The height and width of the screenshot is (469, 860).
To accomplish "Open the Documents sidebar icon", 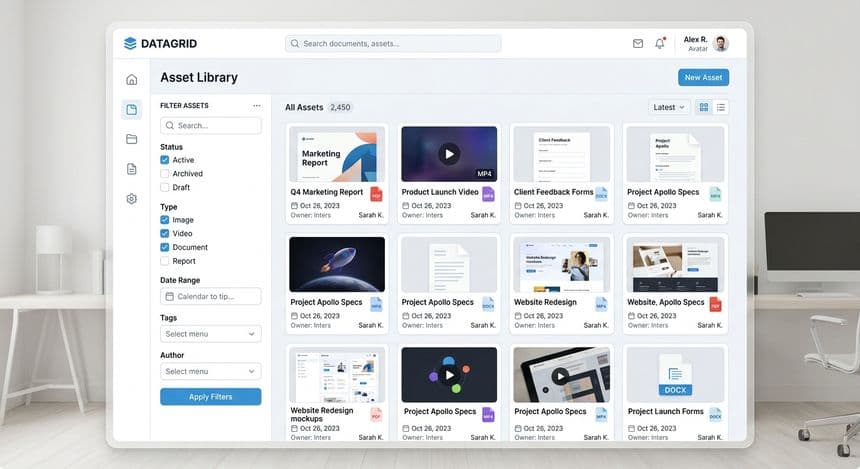I will [x=132, y=169].
